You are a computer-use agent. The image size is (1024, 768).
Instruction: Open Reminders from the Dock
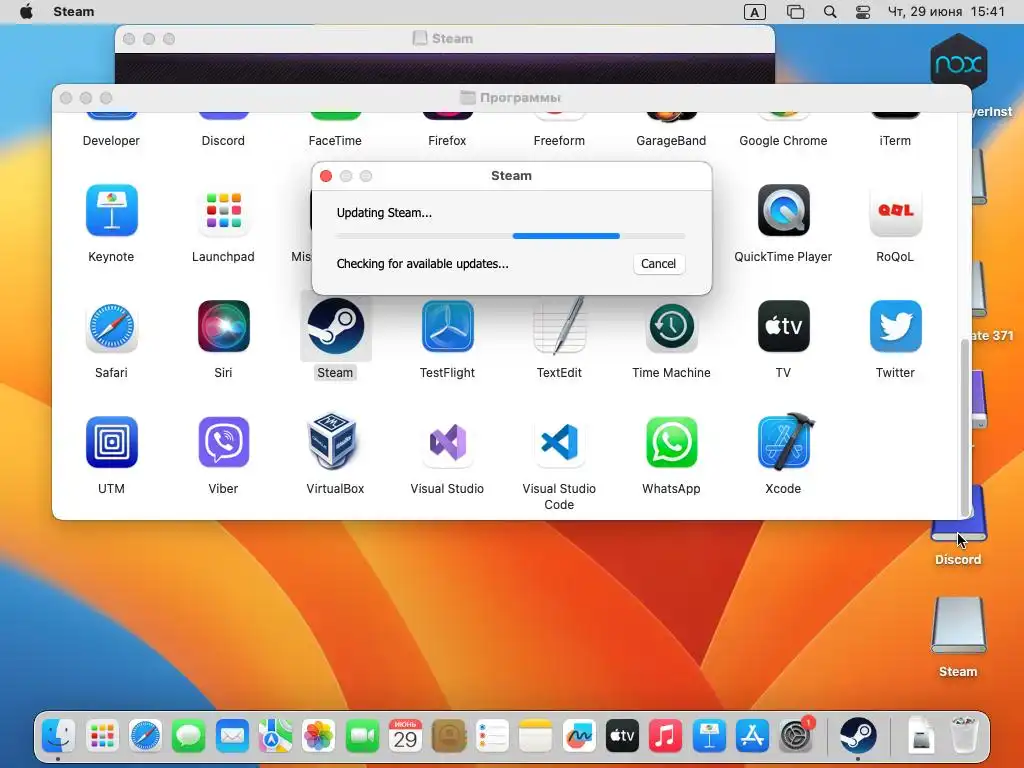coord(492,736)
